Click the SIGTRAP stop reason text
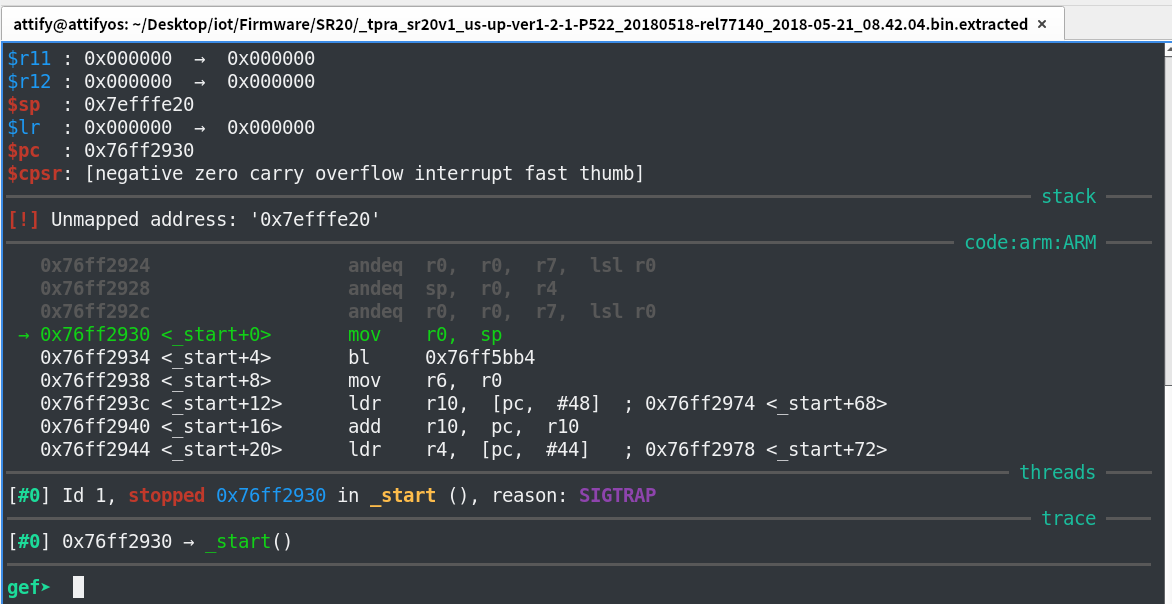Screen dimensions: 1172x604 click(x=617, y=496)
